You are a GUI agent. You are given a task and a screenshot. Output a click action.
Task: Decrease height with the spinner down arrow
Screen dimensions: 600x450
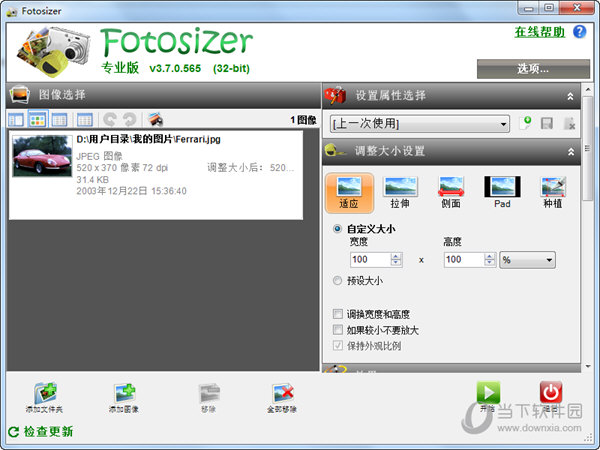click(x=490, y=263)
